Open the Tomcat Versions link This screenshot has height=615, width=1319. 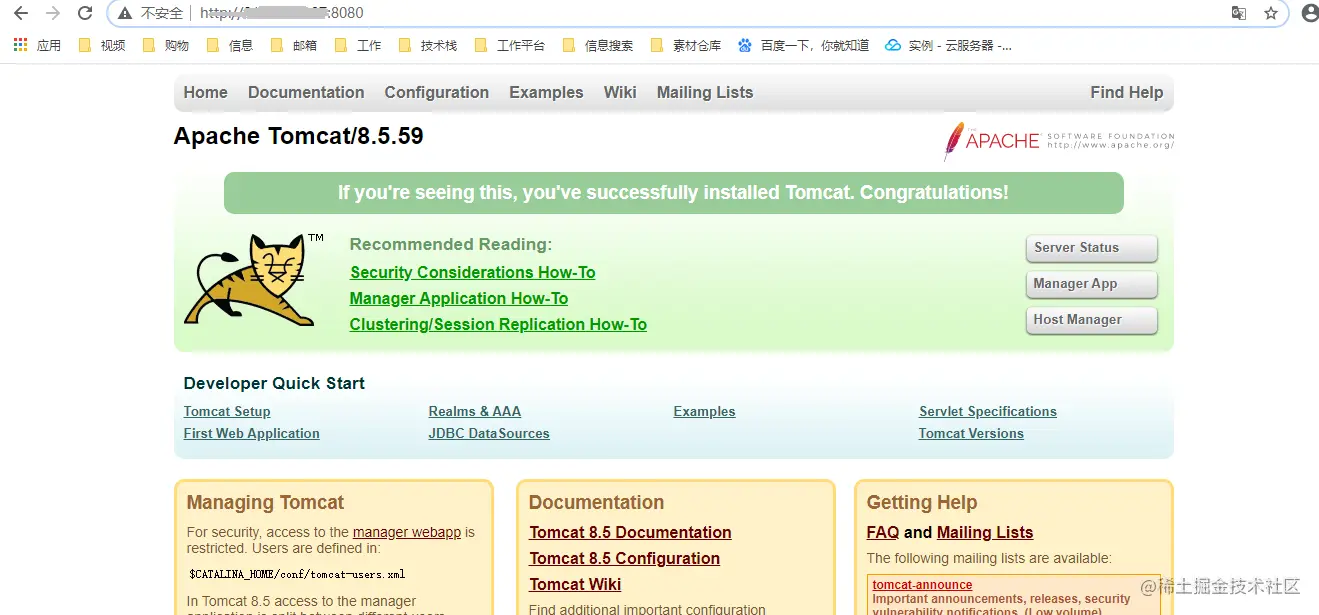tap(971, 433)
